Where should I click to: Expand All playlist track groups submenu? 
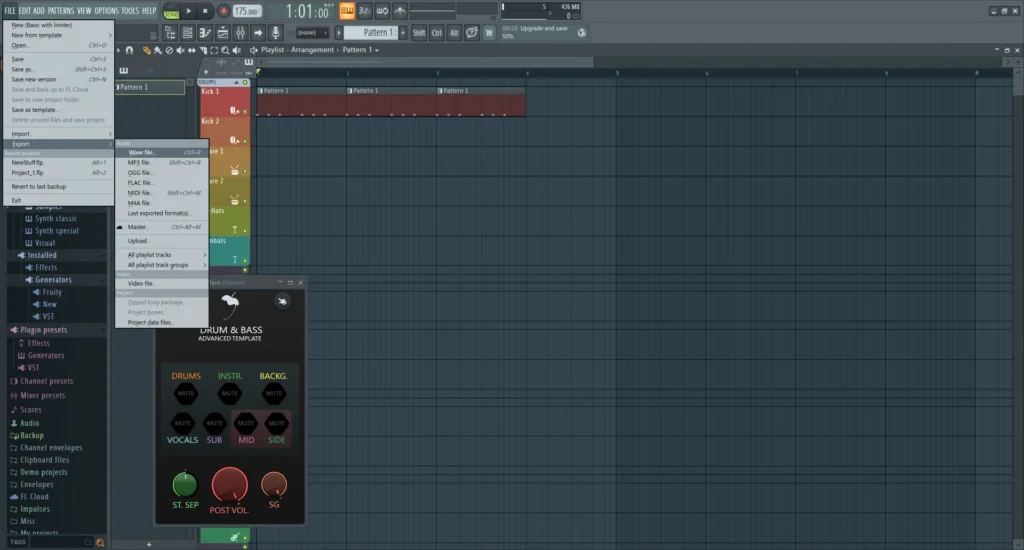162,265
